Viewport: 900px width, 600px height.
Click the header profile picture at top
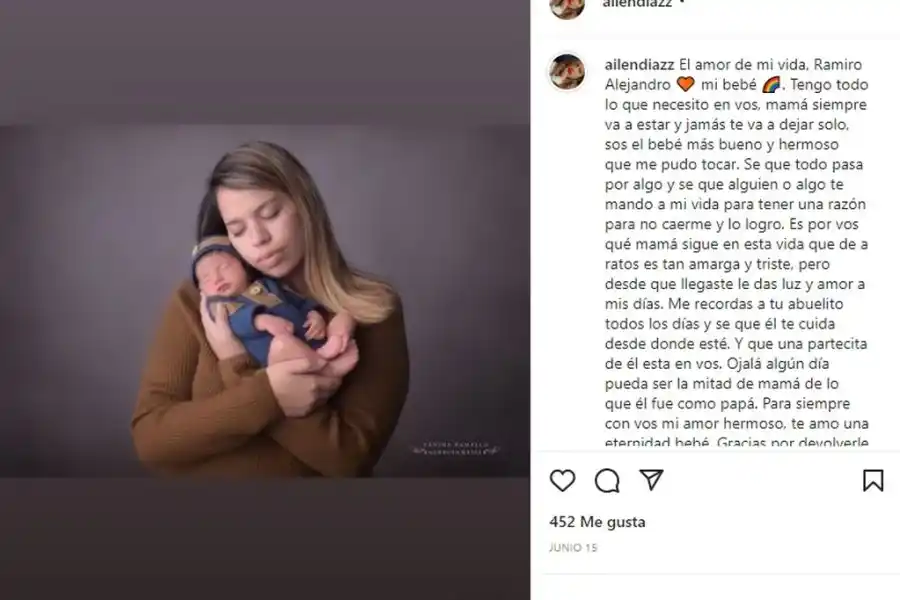567,6
